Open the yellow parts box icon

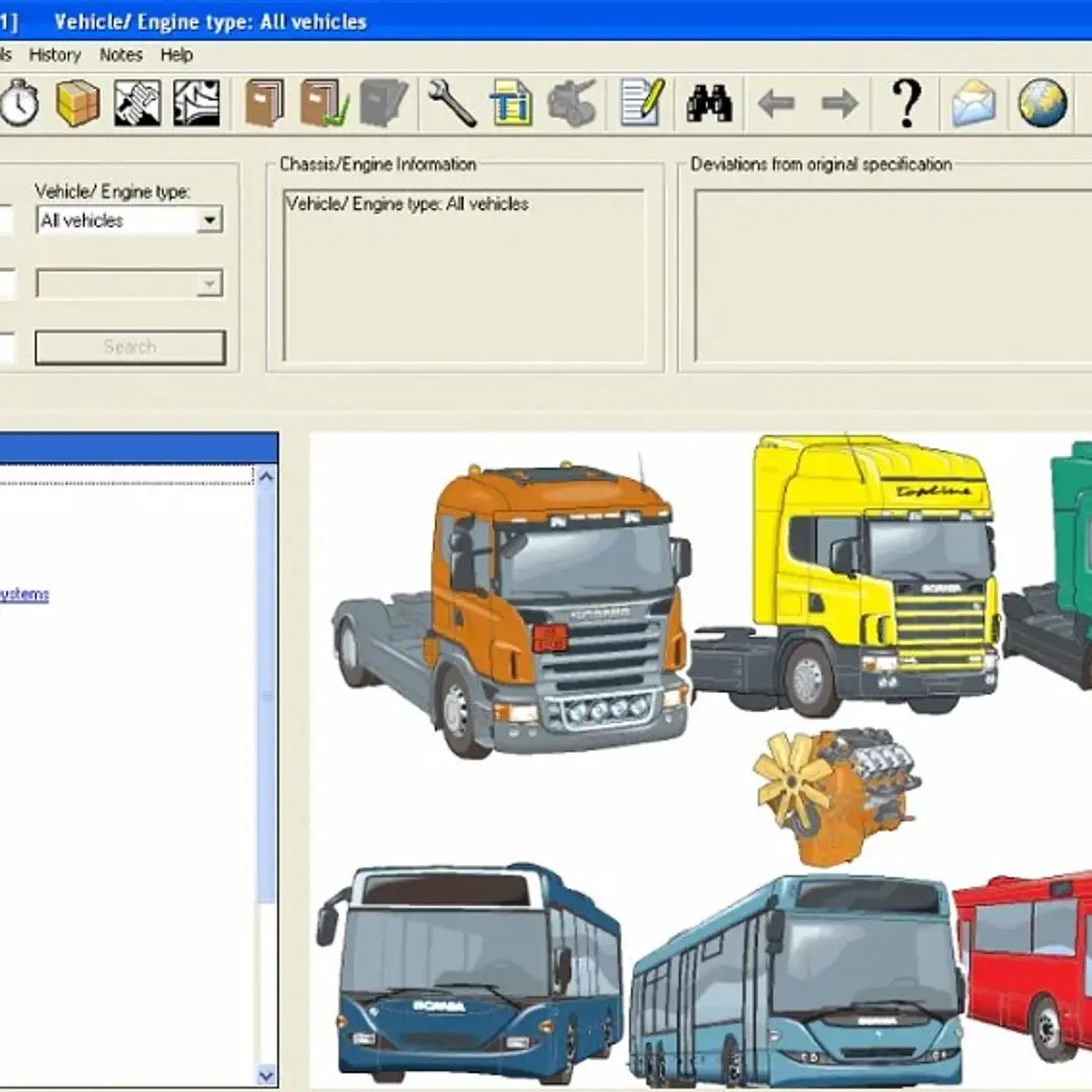tap(78, 102)
